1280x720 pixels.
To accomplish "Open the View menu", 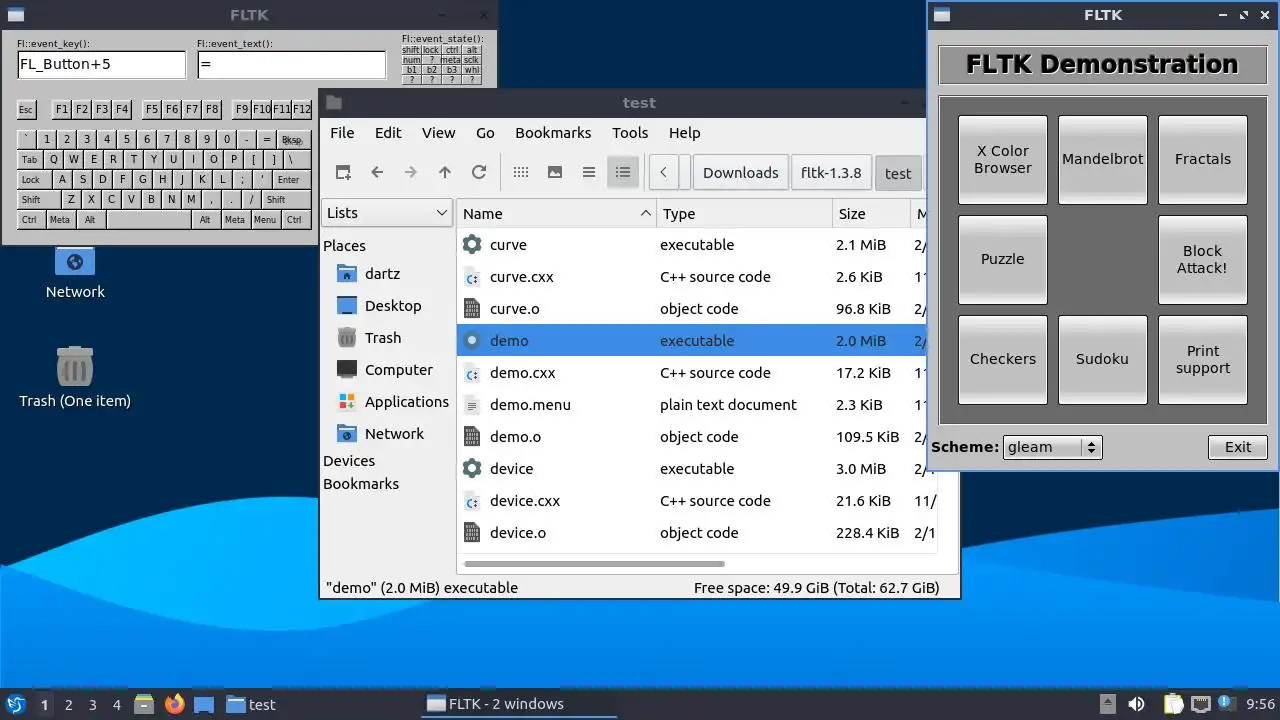I will point(438,133).
